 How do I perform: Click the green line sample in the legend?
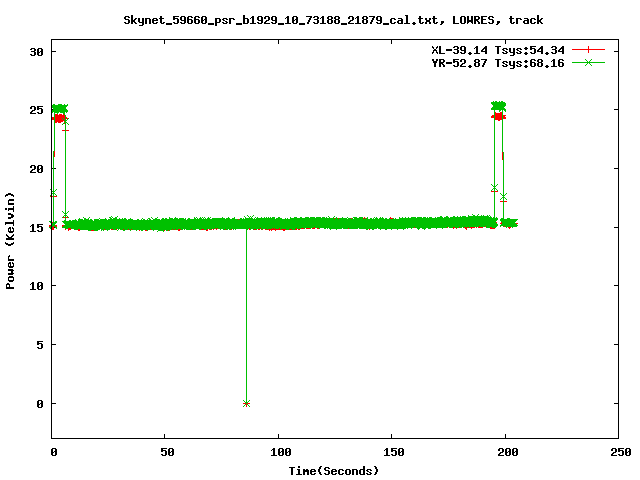[588, 62]
